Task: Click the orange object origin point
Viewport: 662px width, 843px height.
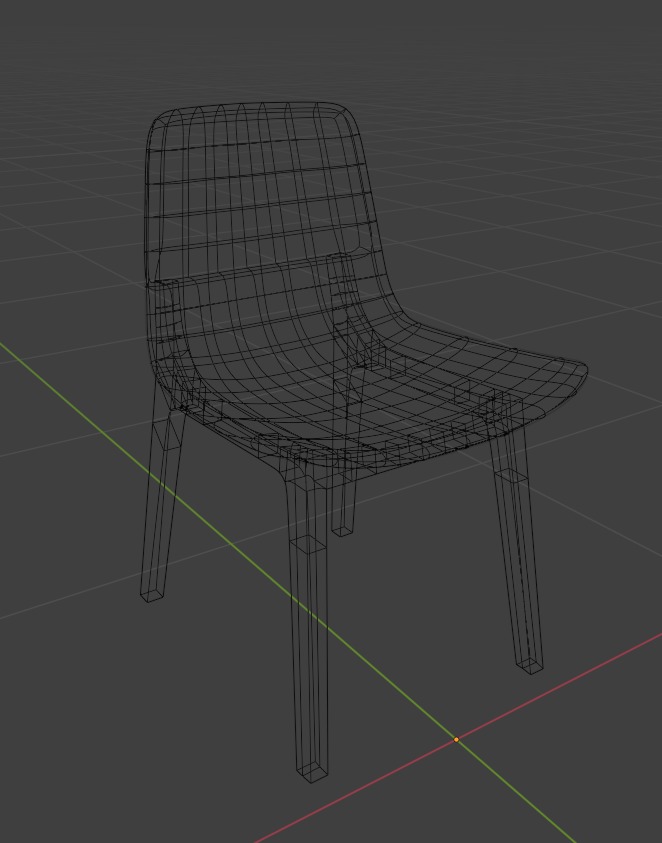Action: coord(457,740)
